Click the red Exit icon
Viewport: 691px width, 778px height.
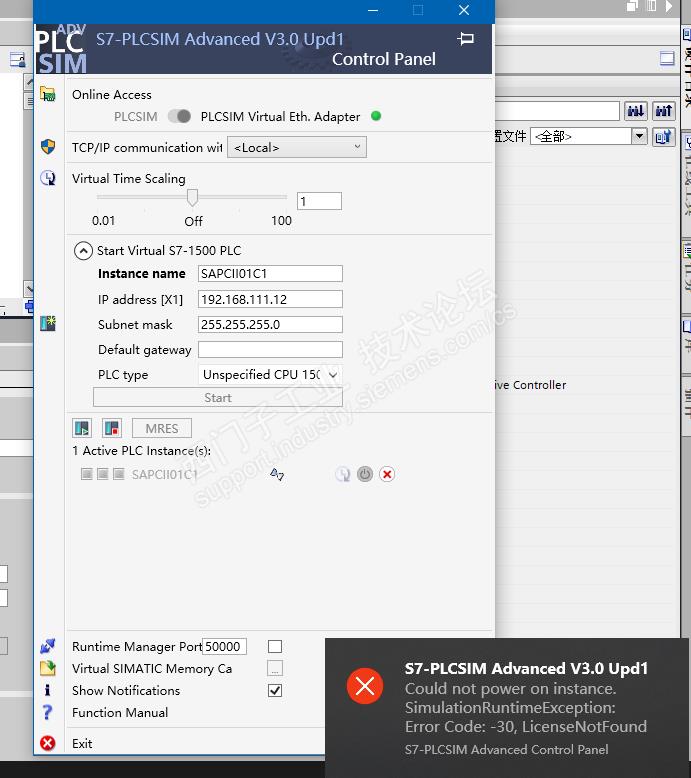pyautogui.click(x=48, y=743)
